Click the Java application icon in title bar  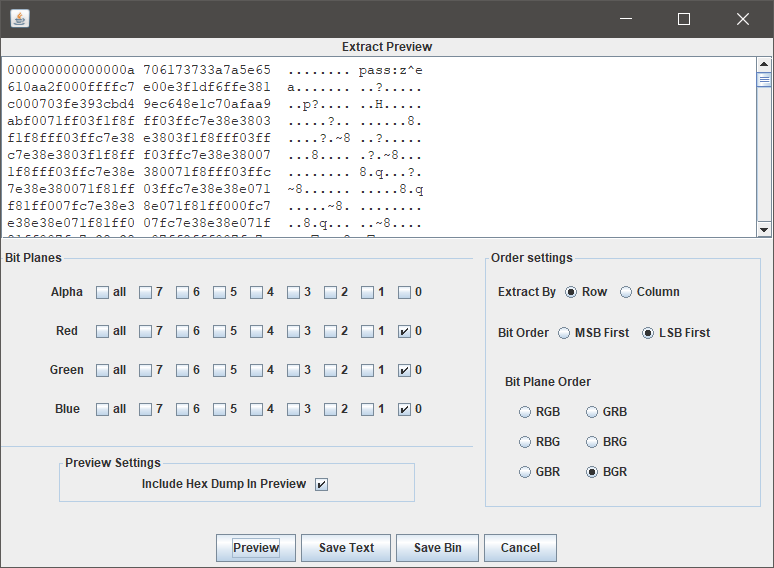click(x=20, y=19)
